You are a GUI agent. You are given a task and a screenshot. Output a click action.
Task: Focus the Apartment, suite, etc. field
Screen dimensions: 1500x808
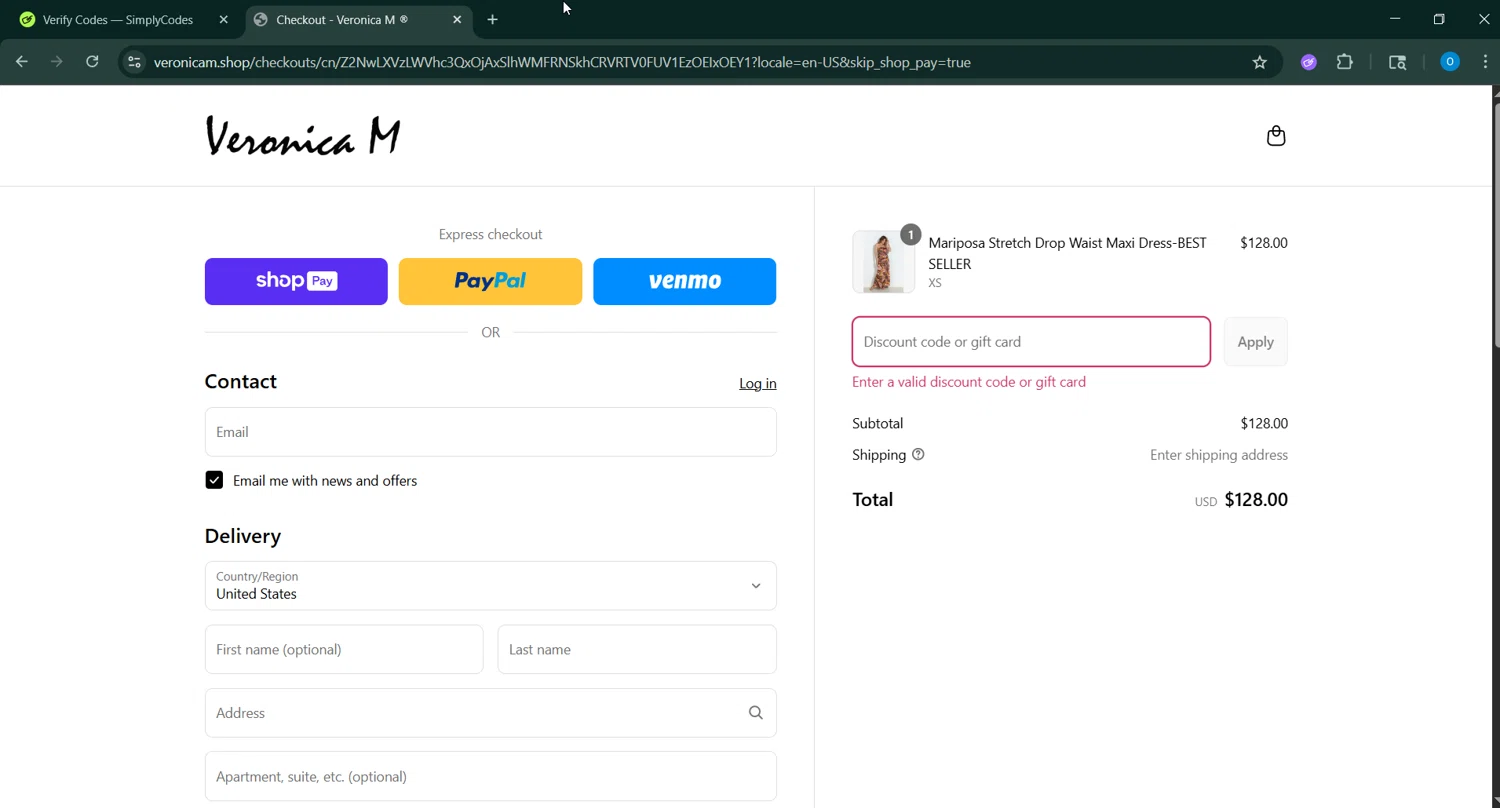pyautogui.click(x=490, y=777)
